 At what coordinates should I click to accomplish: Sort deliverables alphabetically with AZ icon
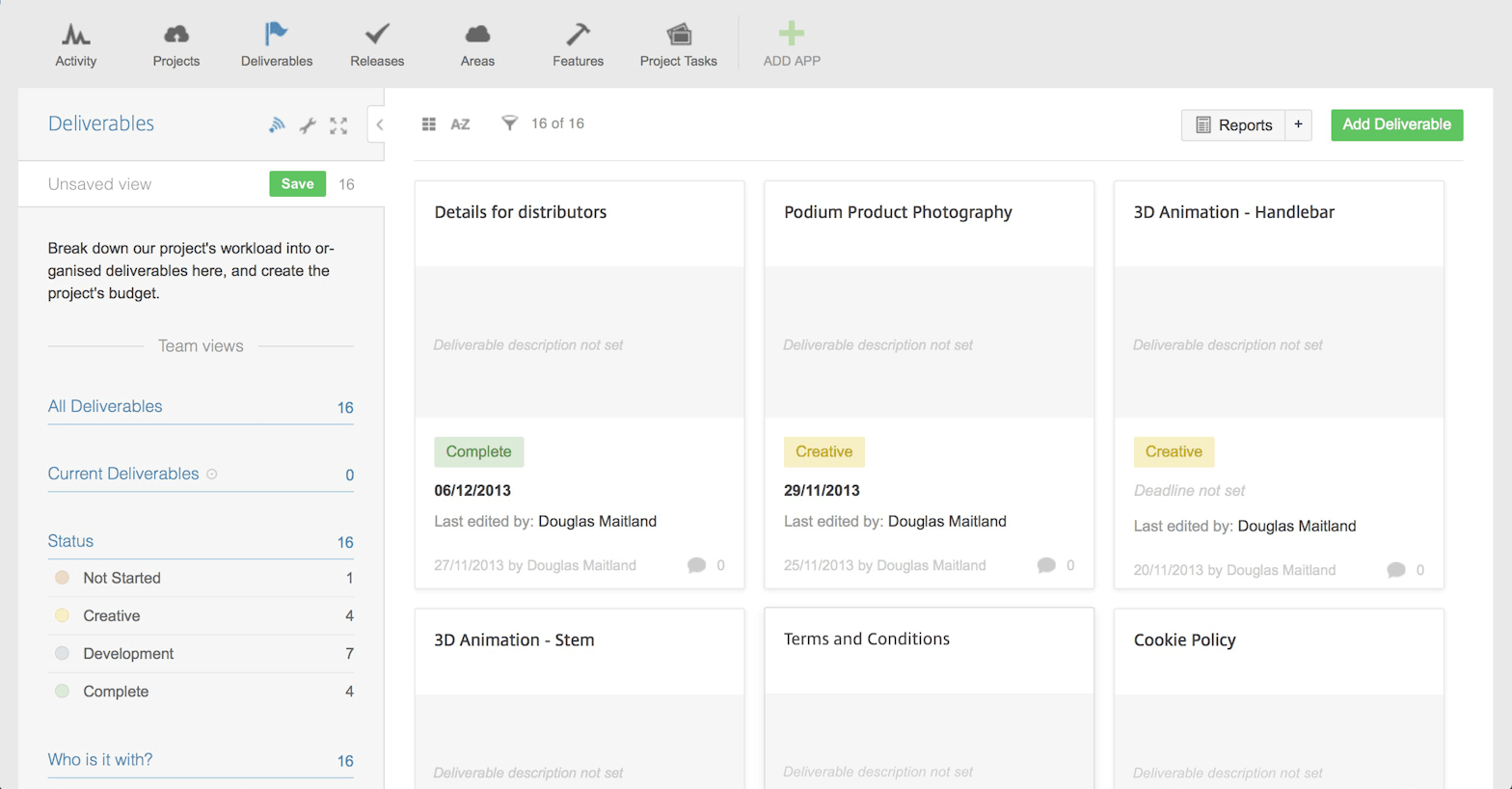pyautogui.click(x=460, y=123)
